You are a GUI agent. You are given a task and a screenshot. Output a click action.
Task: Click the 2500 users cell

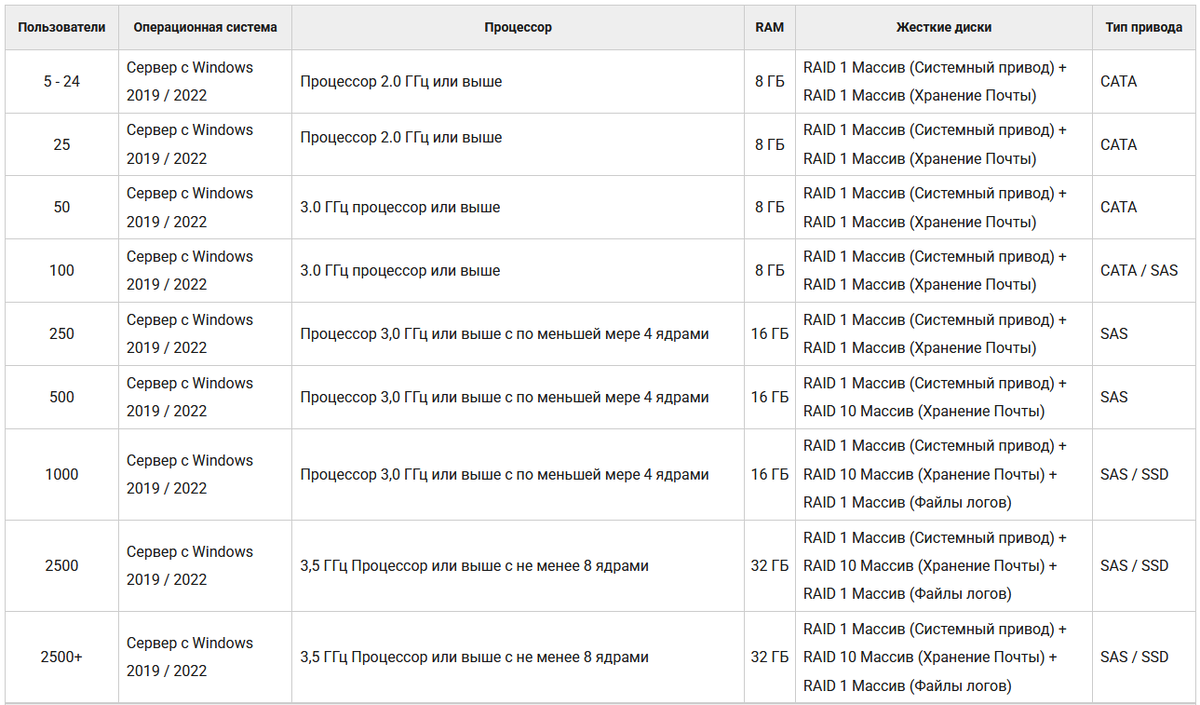pyautogui.click(x=61, y=566)
